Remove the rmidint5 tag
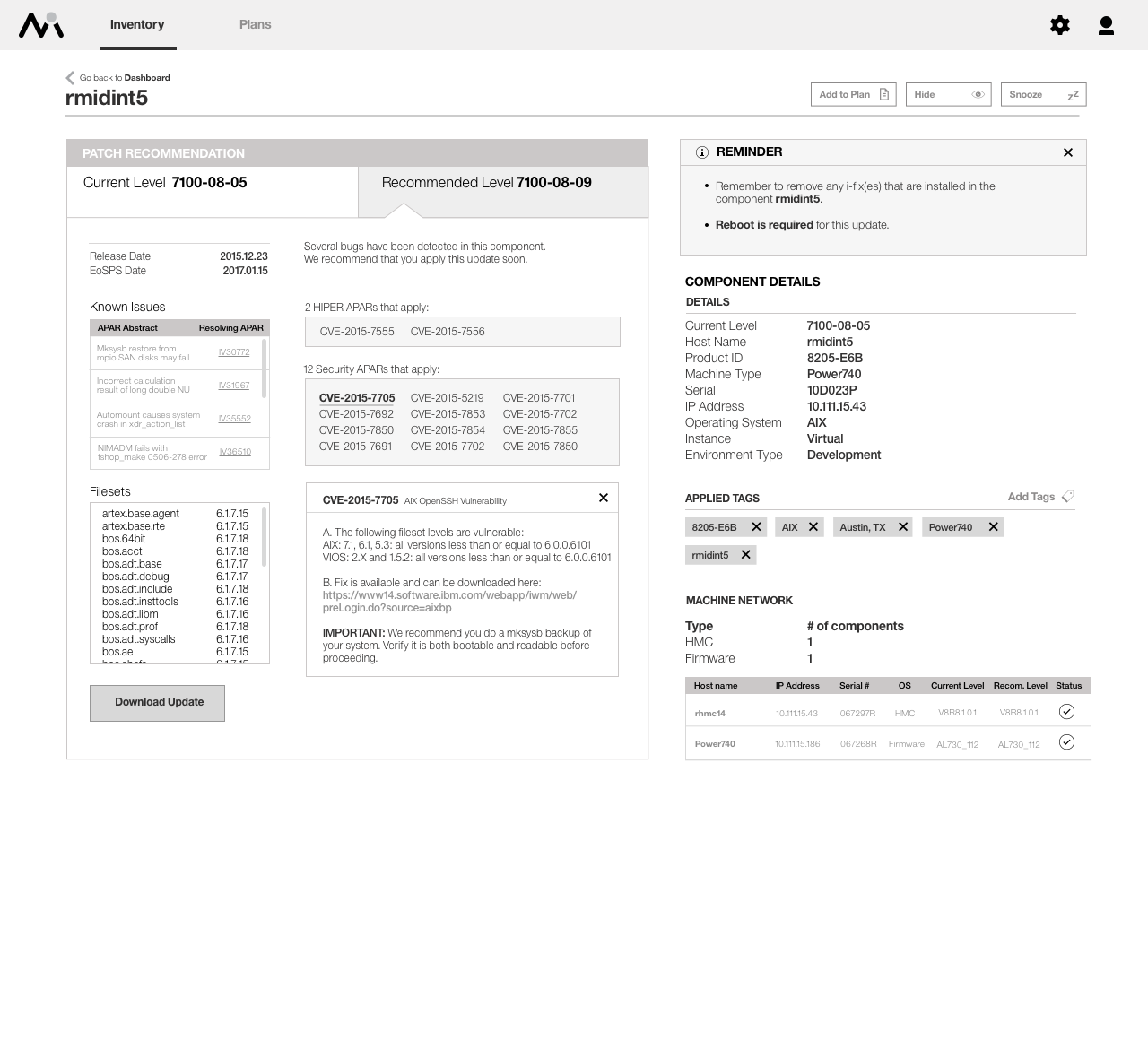 (745, 555)
